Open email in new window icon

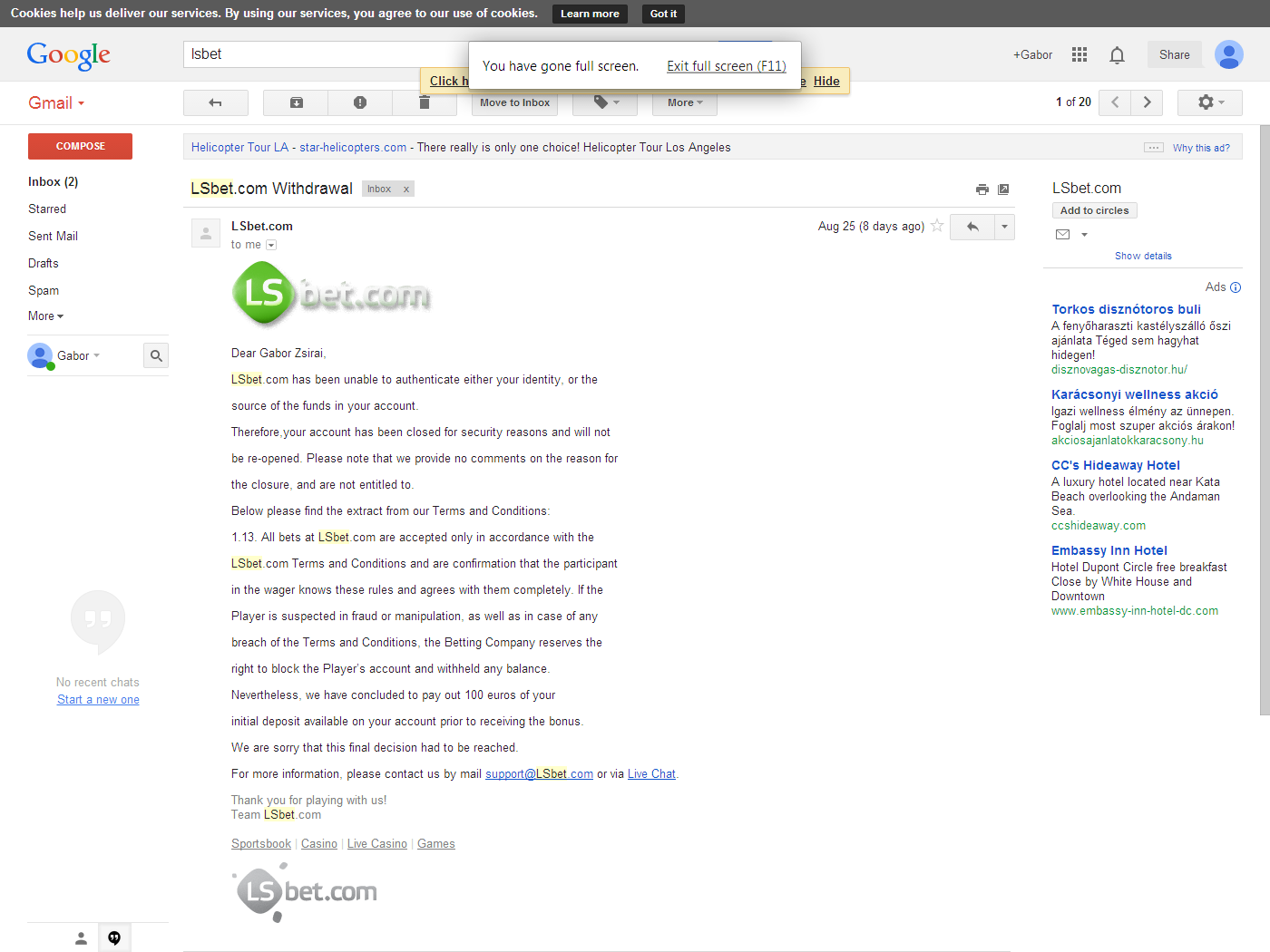click(x=1003, y=189)
